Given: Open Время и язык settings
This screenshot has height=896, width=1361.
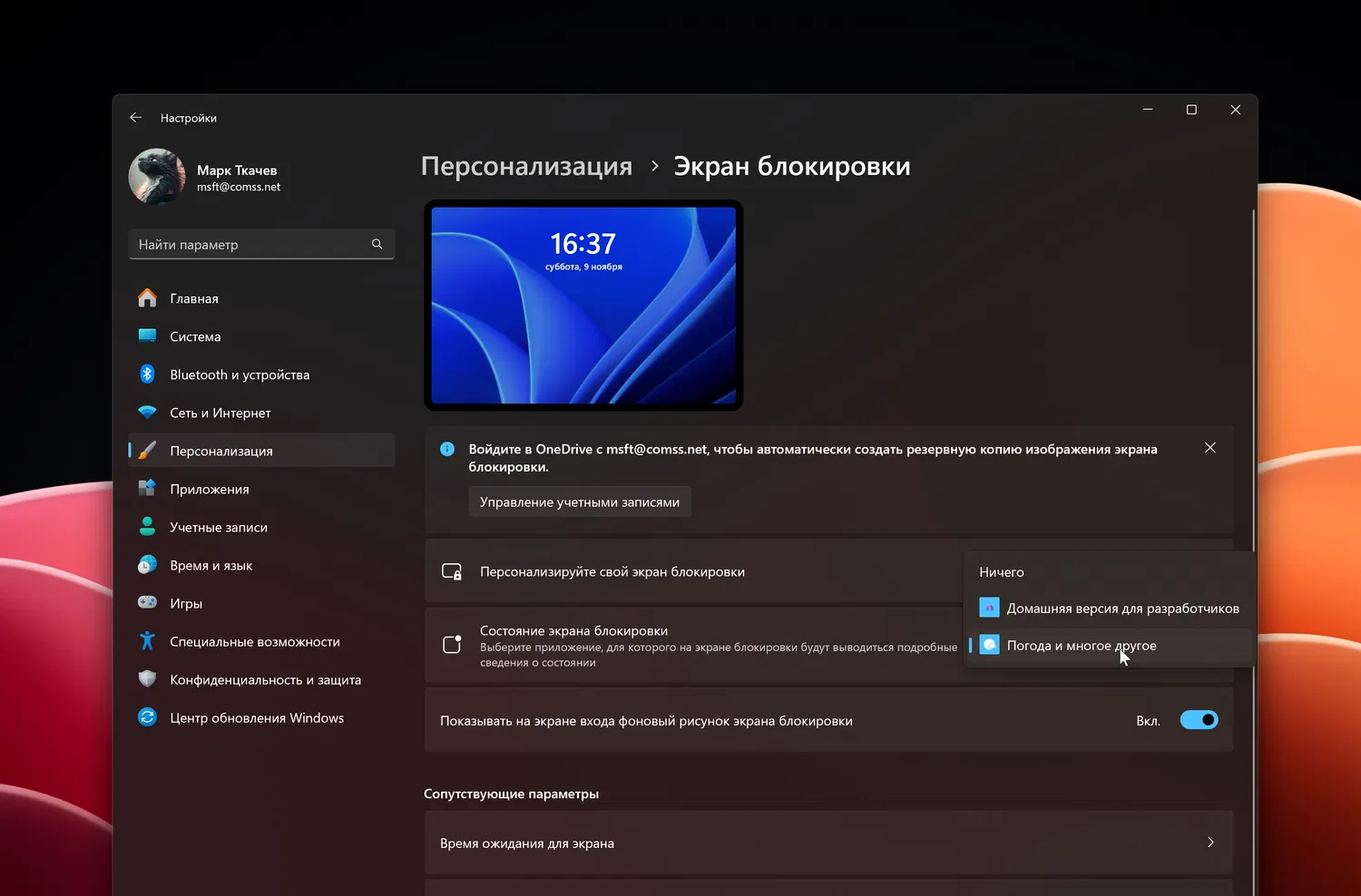Looking at the screenshot, I should [261, 565].
